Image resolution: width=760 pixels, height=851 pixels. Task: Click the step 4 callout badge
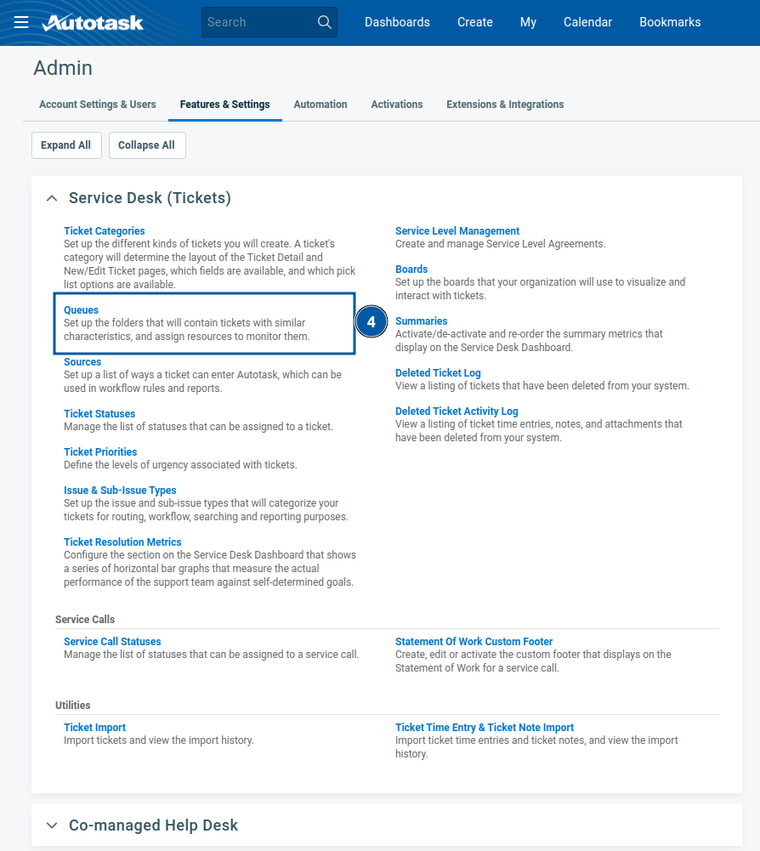(x=371, y=323)
